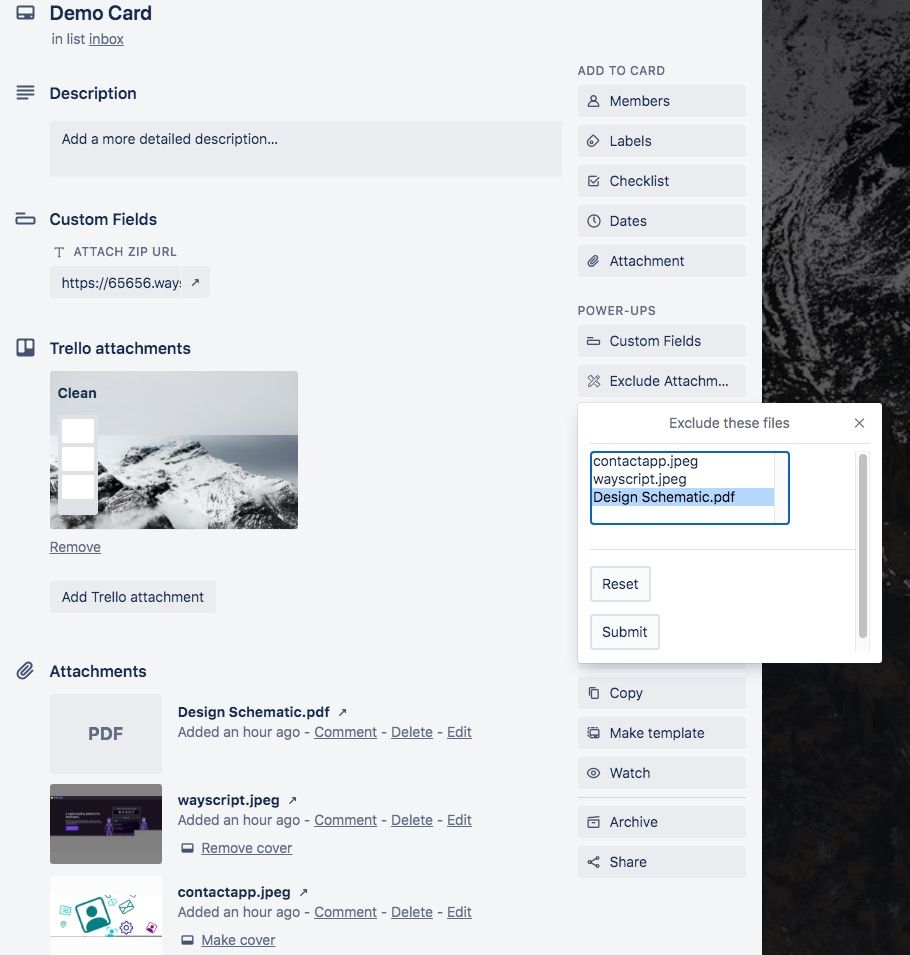Click the external link arrow beside wayscript.jpeg
This screenshot has height=955, width=910.
(x=291, y=799)
